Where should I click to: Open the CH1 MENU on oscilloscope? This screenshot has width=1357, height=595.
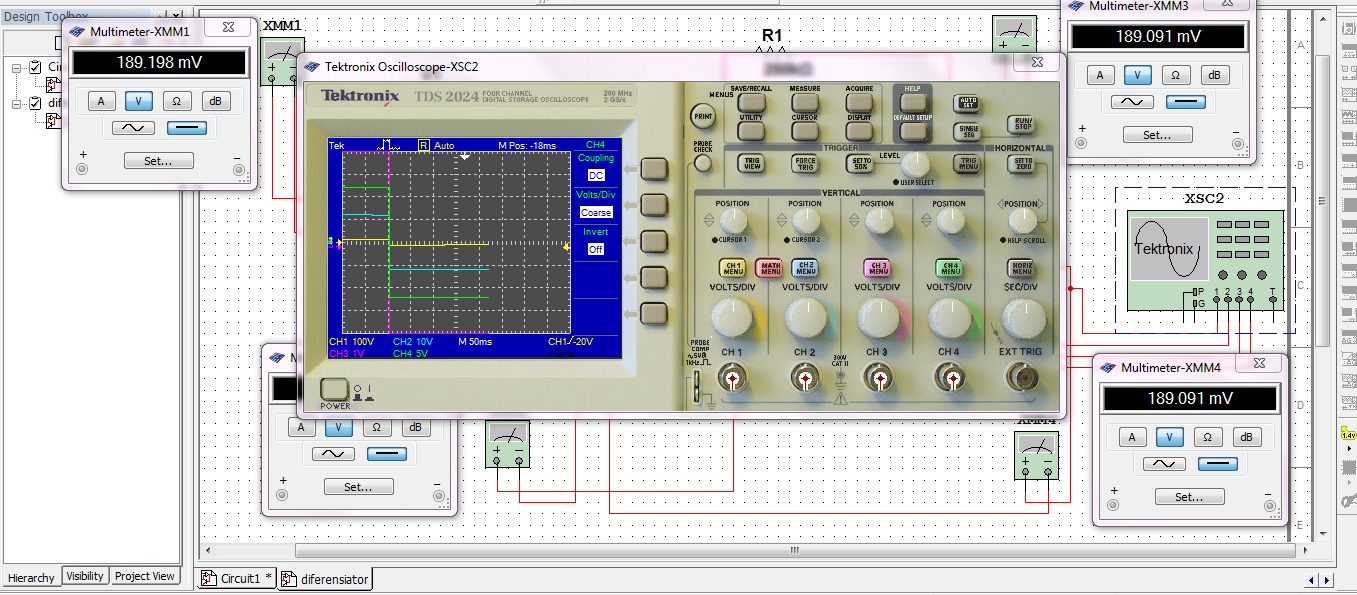(732, 268)
